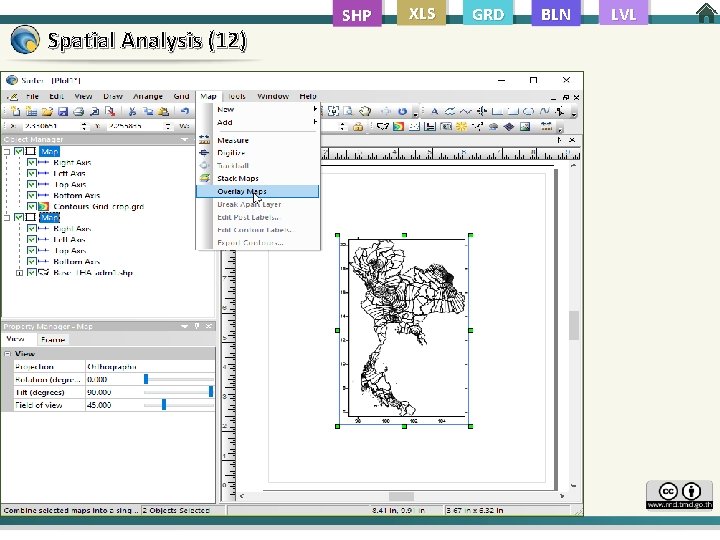This screenshot has width=720, height=540.
Task: Toggle visibility of first Map object
Action: pyautogui.click(x=19, y=152)
